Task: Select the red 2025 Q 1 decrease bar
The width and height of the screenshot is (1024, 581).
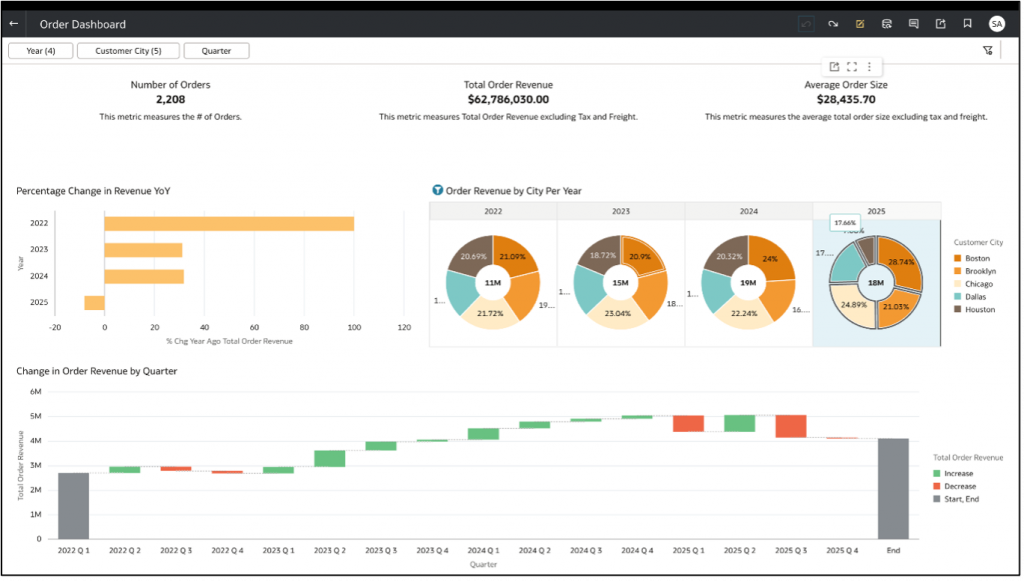Action: (688, 424)
